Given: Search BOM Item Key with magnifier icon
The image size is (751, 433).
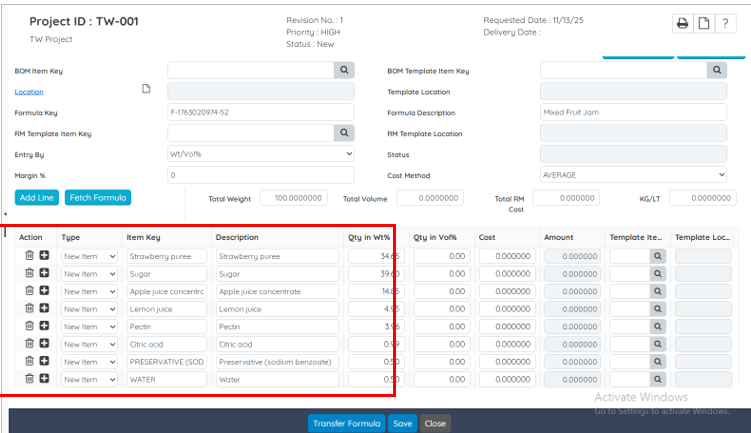Looking at the screenshot, I should tap(344, 70).
